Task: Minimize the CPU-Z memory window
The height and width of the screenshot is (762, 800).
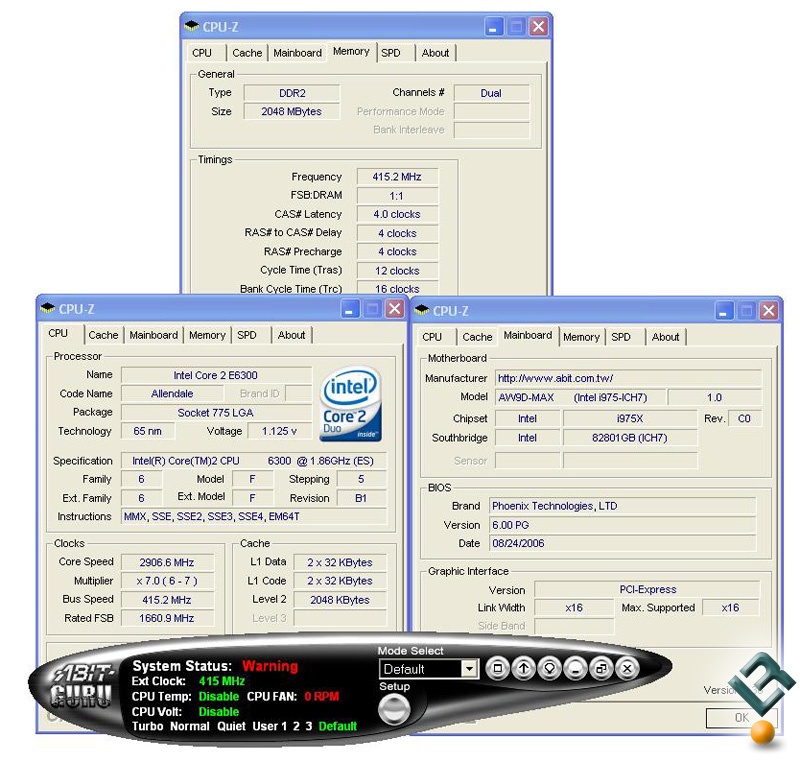Action: 493,27
